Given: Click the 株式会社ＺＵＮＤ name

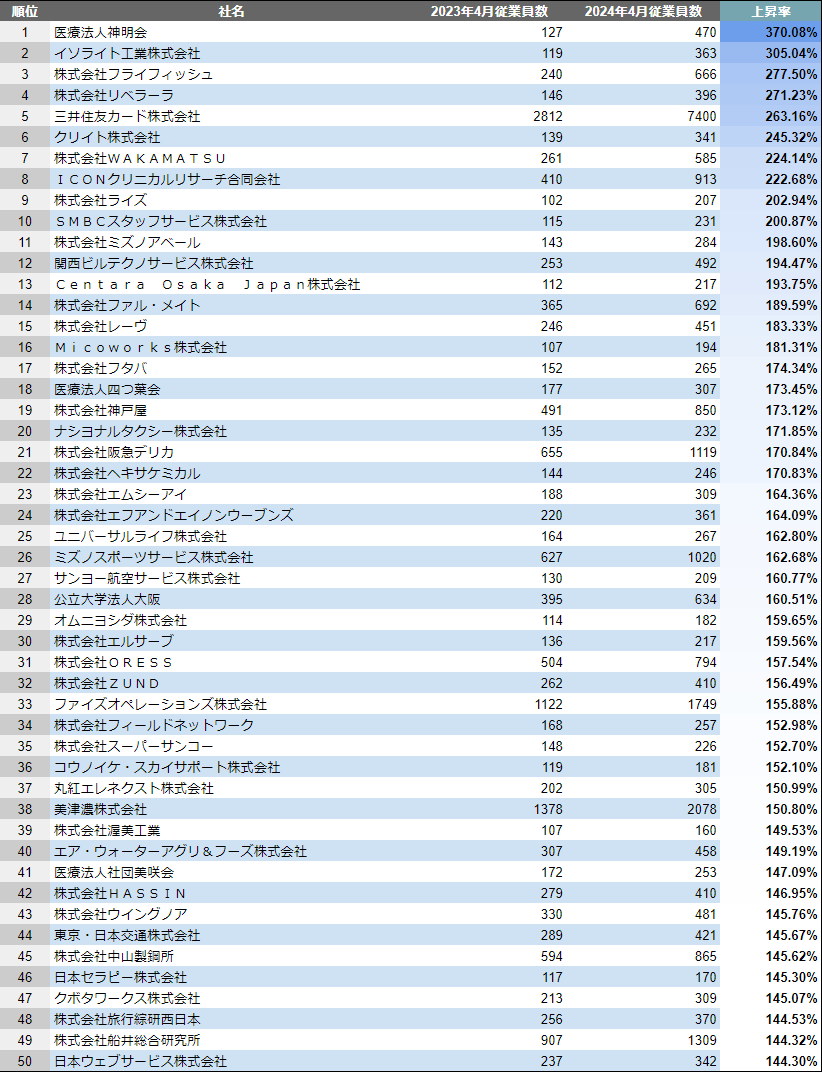Looking at the screenshot, I should coord(107,683).
